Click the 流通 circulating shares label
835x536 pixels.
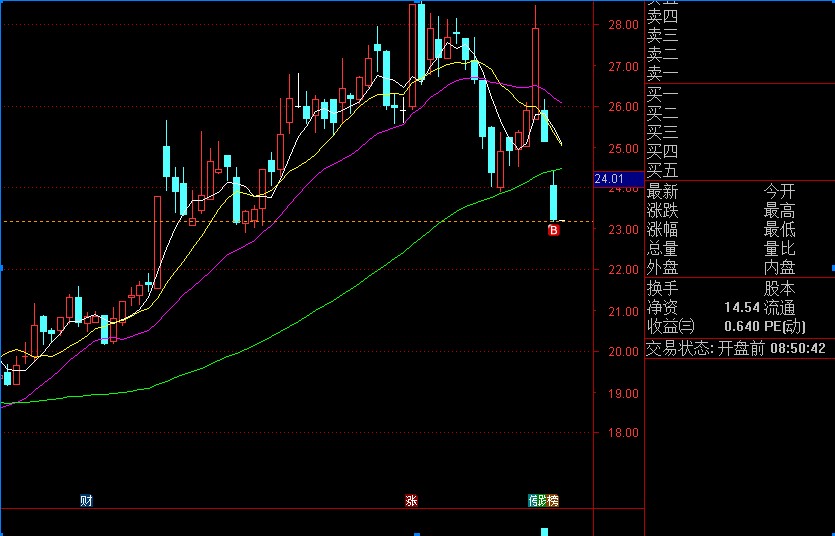pos(779,307)
